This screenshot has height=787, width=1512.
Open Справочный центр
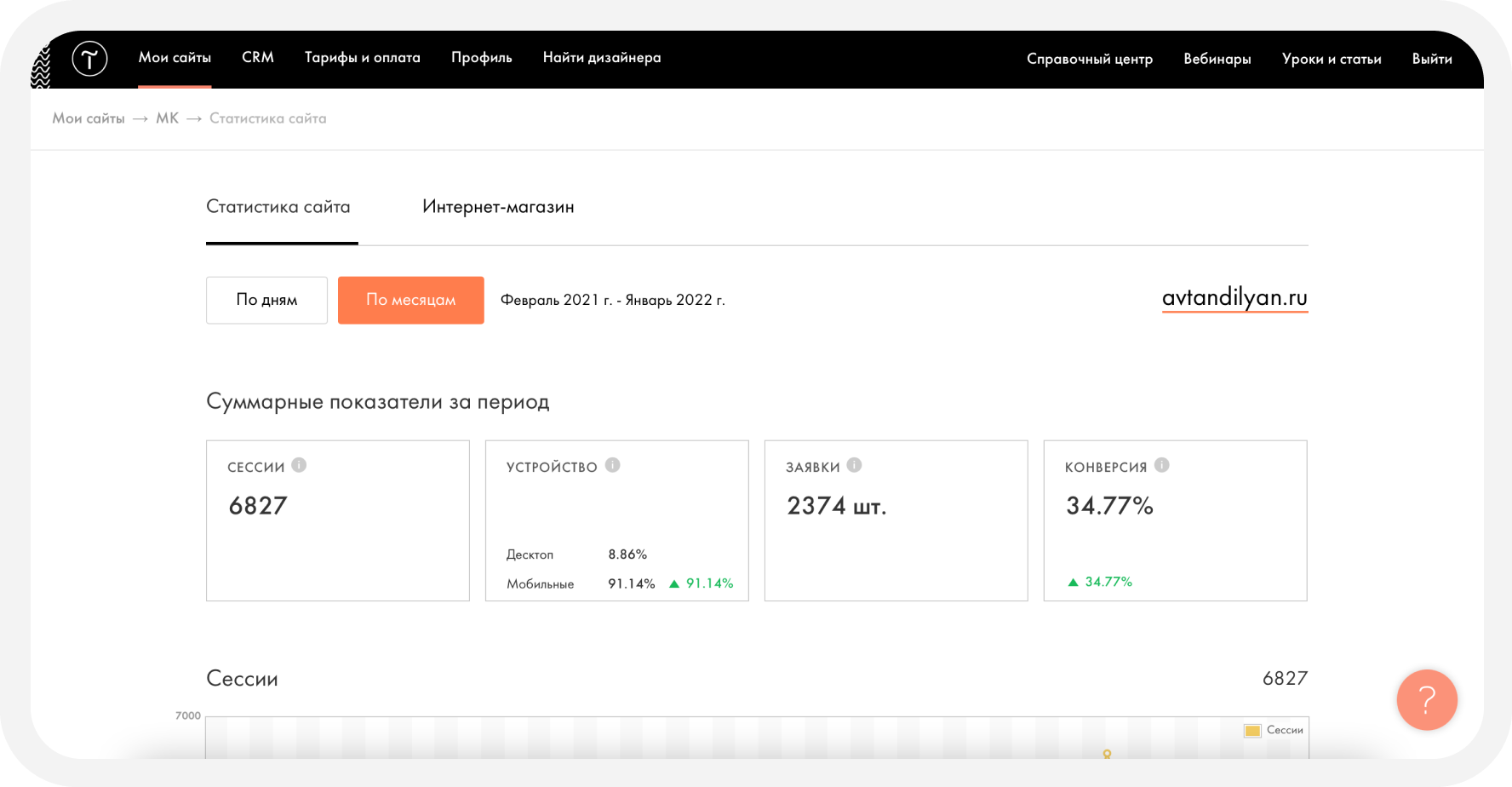pos(1090,59)
